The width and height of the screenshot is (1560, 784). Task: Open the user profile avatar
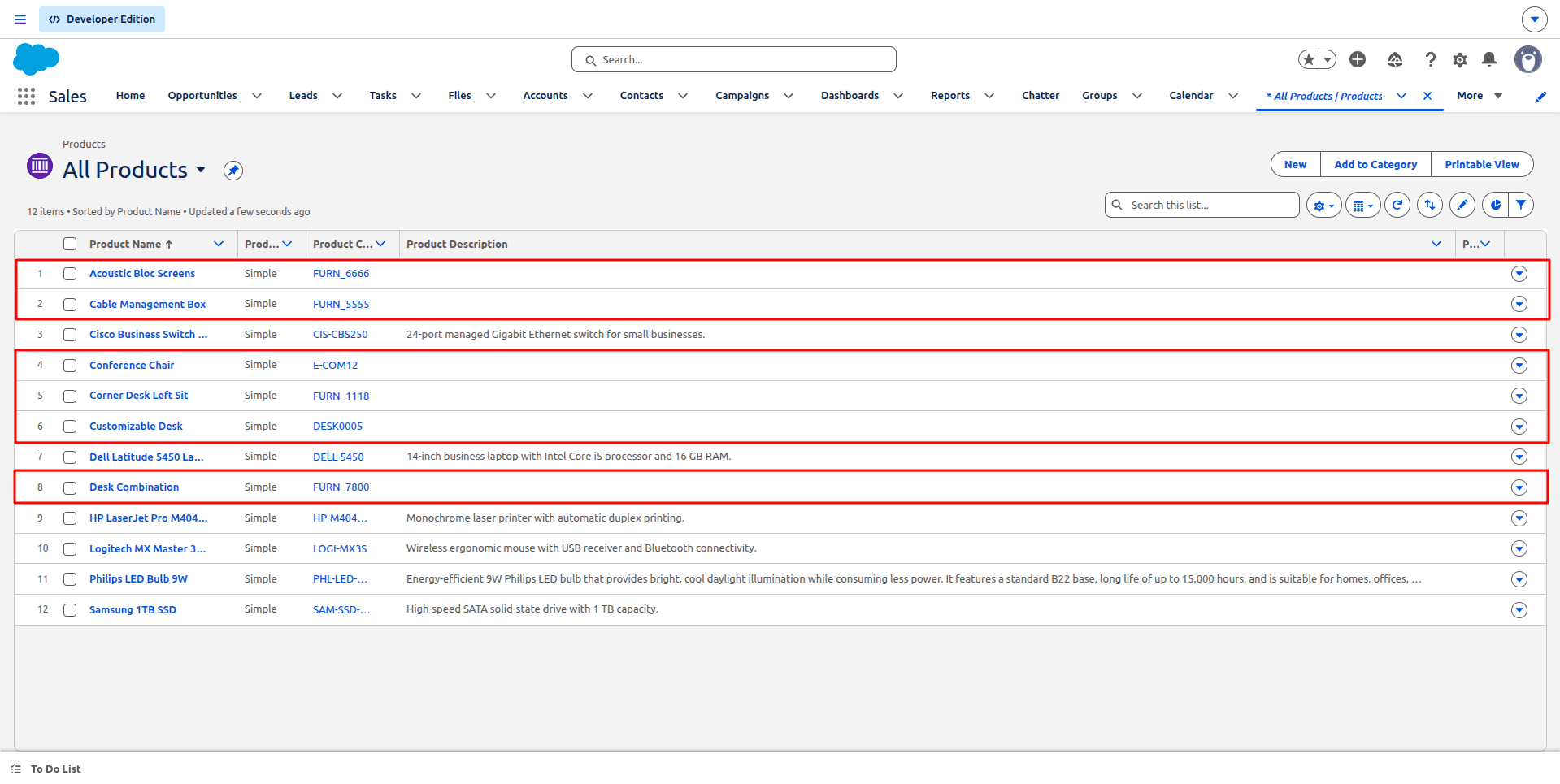tap(1528, 59)
